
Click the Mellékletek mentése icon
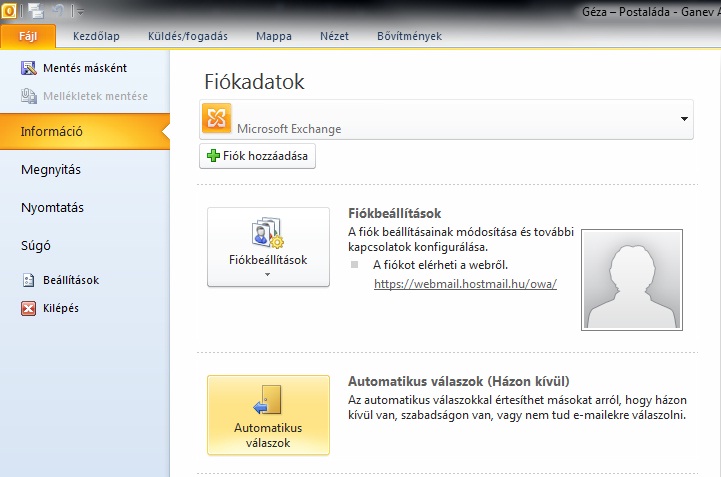[x=29, y=96]
